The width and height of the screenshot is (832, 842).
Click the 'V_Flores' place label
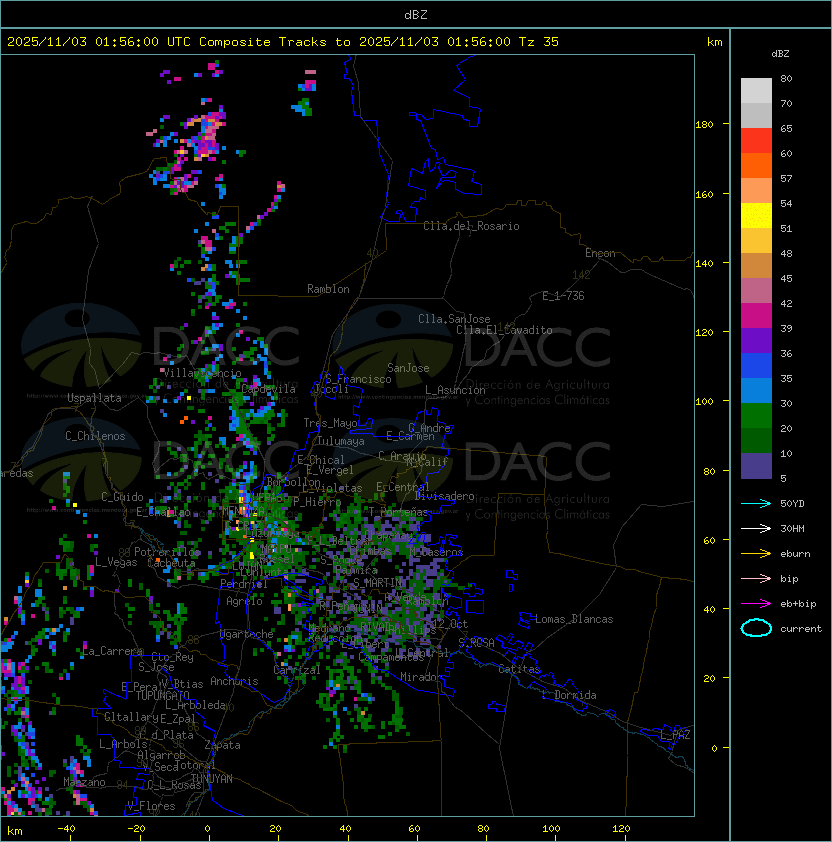click(151, 806)
